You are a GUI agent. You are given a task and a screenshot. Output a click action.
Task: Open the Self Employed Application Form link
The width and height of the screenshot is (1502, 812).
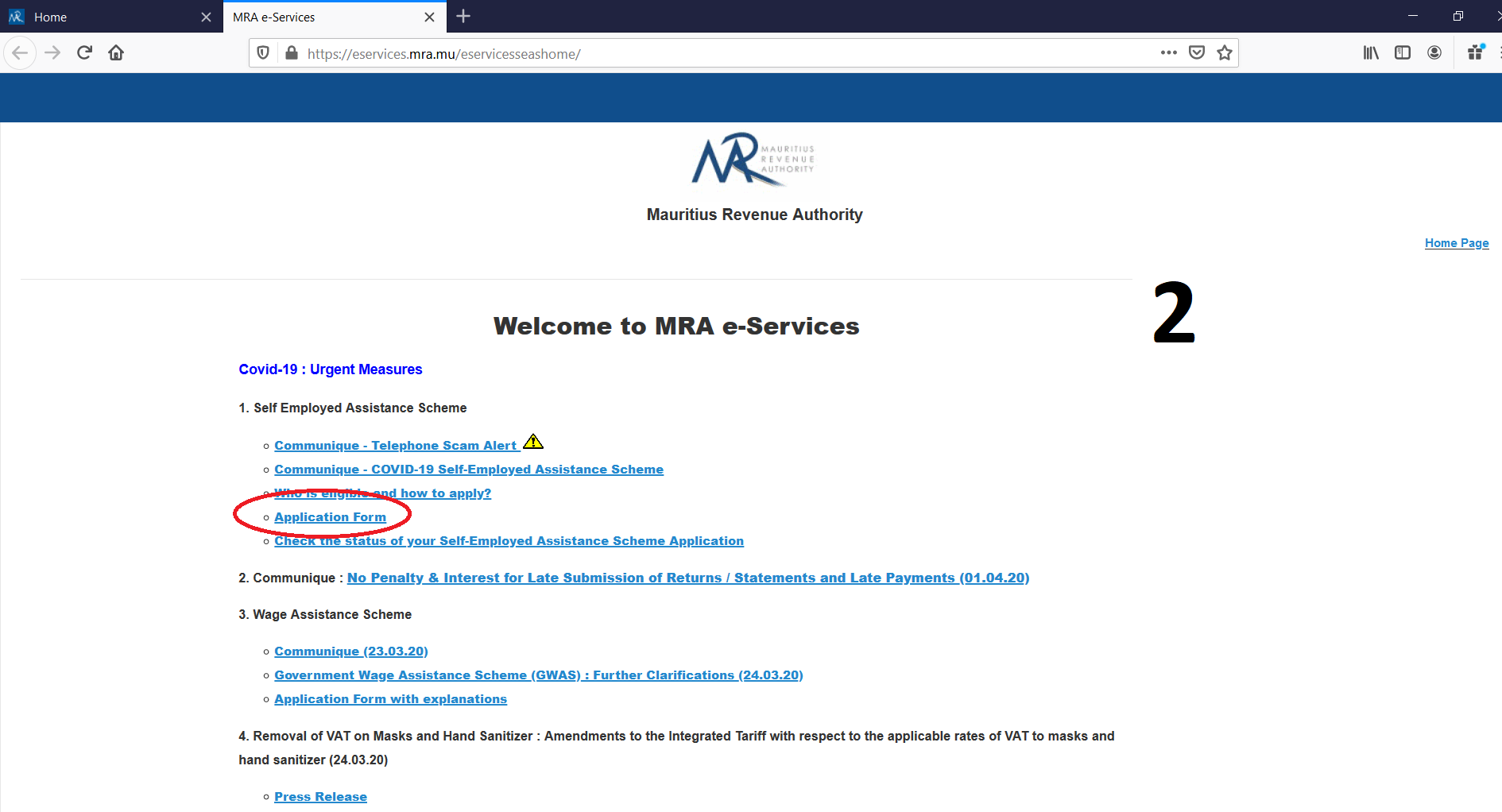coord(330,517)
